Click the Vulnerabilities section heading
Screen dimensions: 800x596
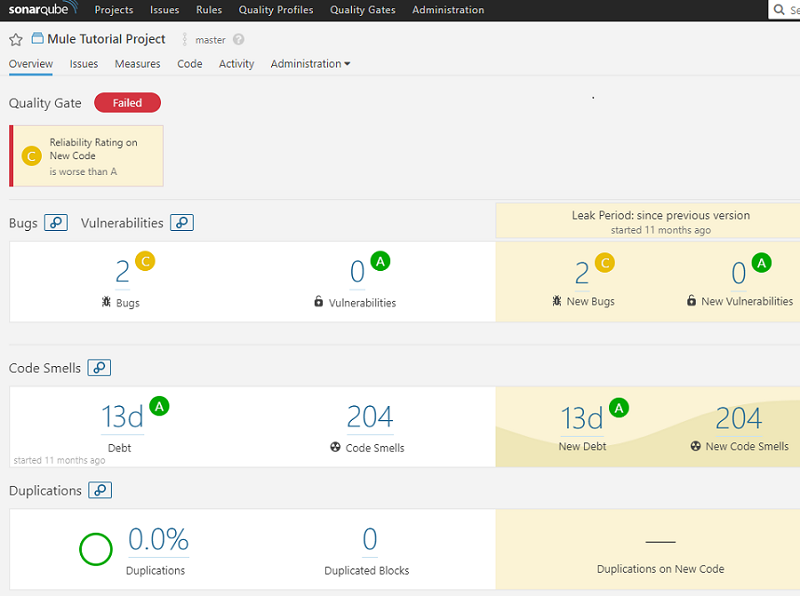click(x=122, y=223)
